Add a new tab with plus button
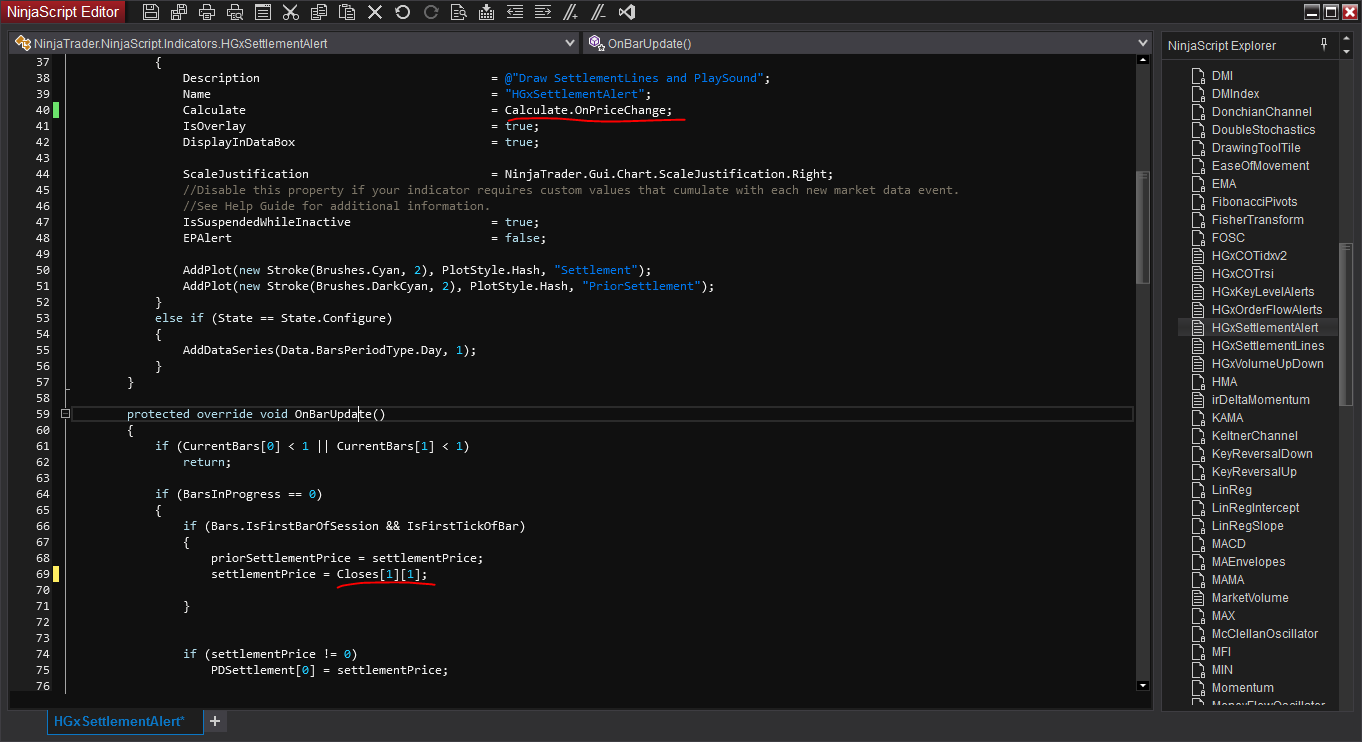This screenshot has height=742, width=1362. 215,721
